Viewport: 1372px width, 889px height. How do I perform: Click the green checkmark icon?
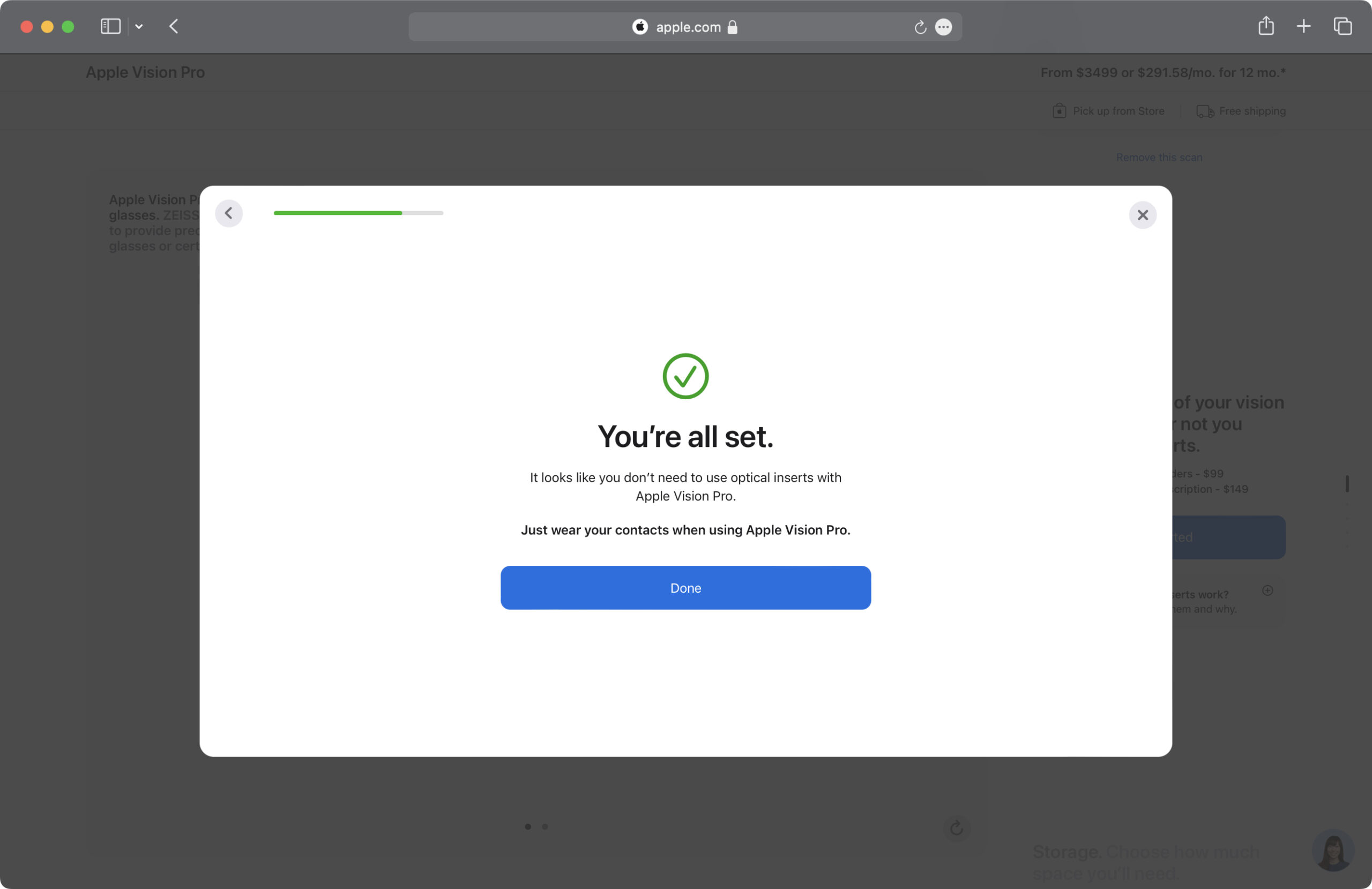click(685, 376)
